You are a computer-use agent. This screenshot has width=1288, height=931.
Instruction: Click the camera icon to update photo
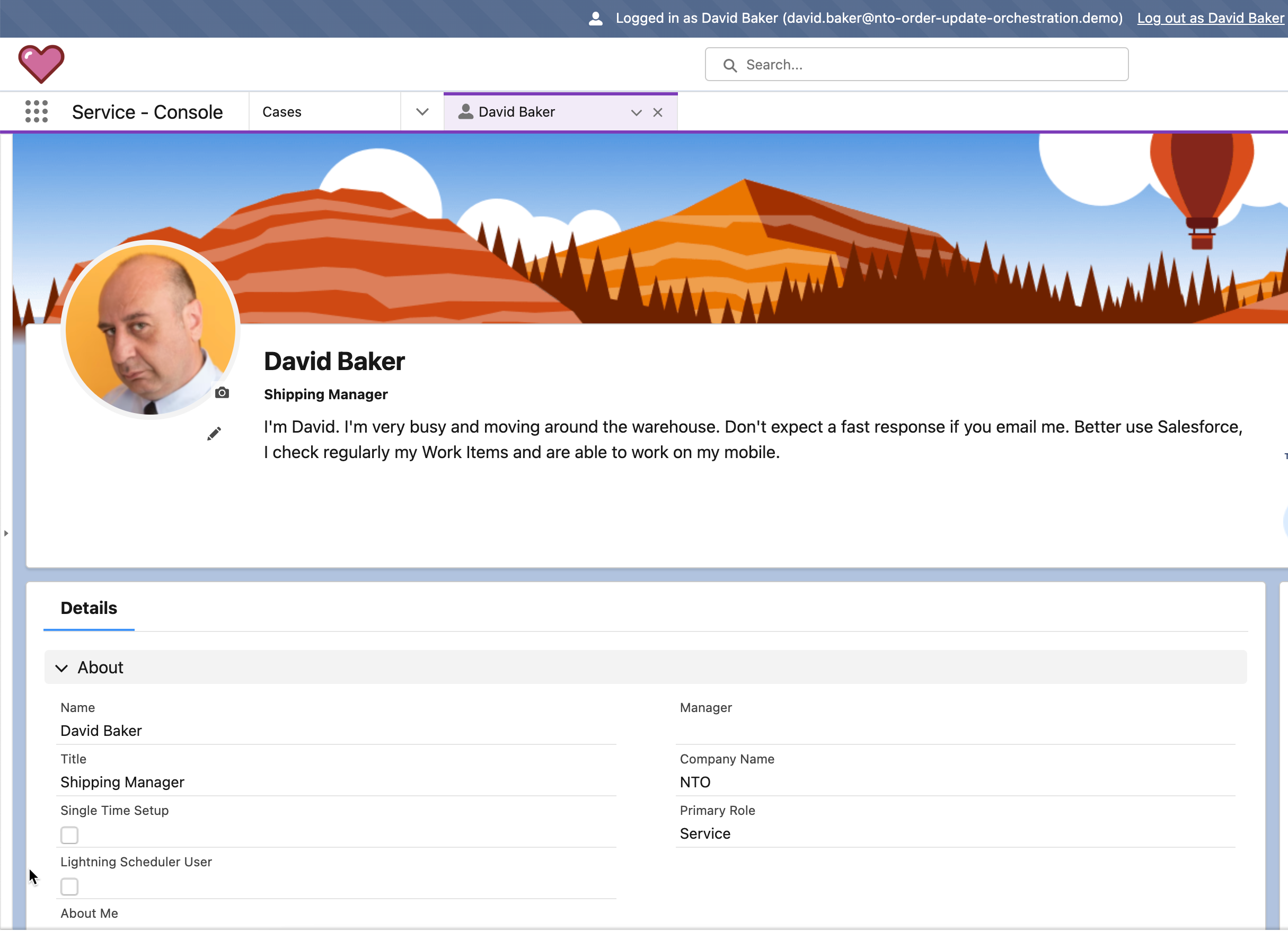pyautogui.click(x=222, y=392)
